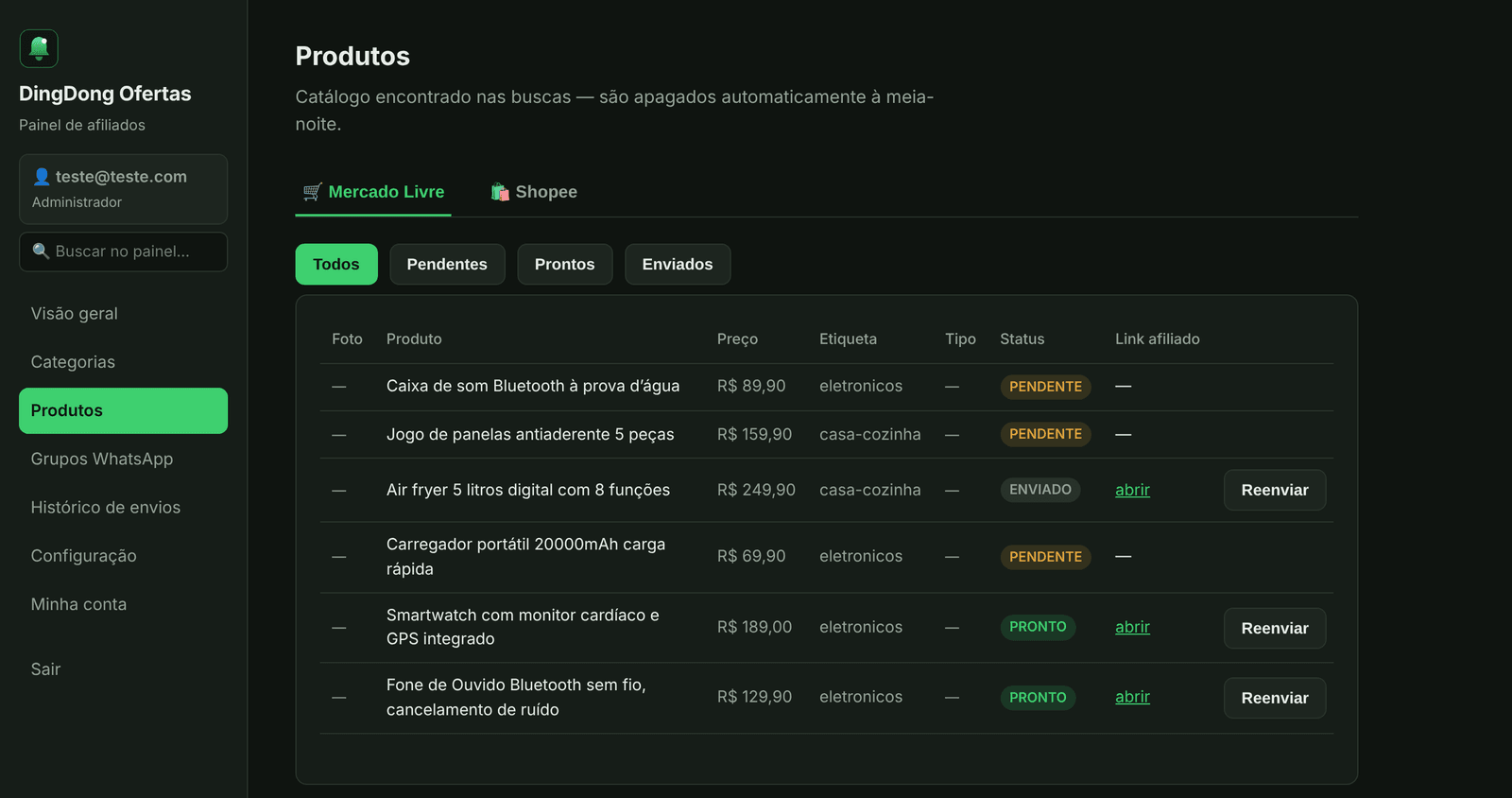Open the abrir link for Air fryer
The image size is (1512, 798).
click(x=1132, y=490)
